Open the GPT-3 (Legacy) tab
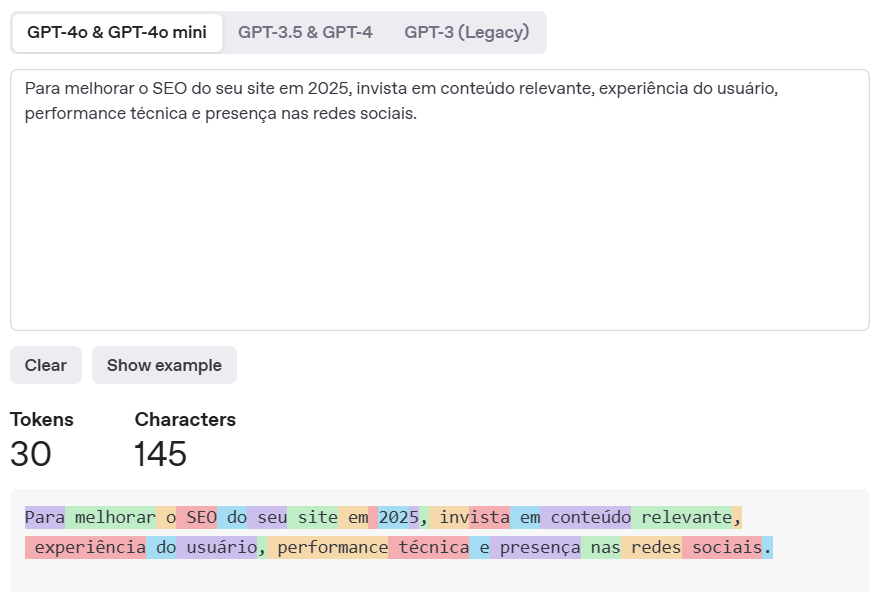Image resolution: width=877 pixels, height=592 pixels. click(x=466, y=32)
